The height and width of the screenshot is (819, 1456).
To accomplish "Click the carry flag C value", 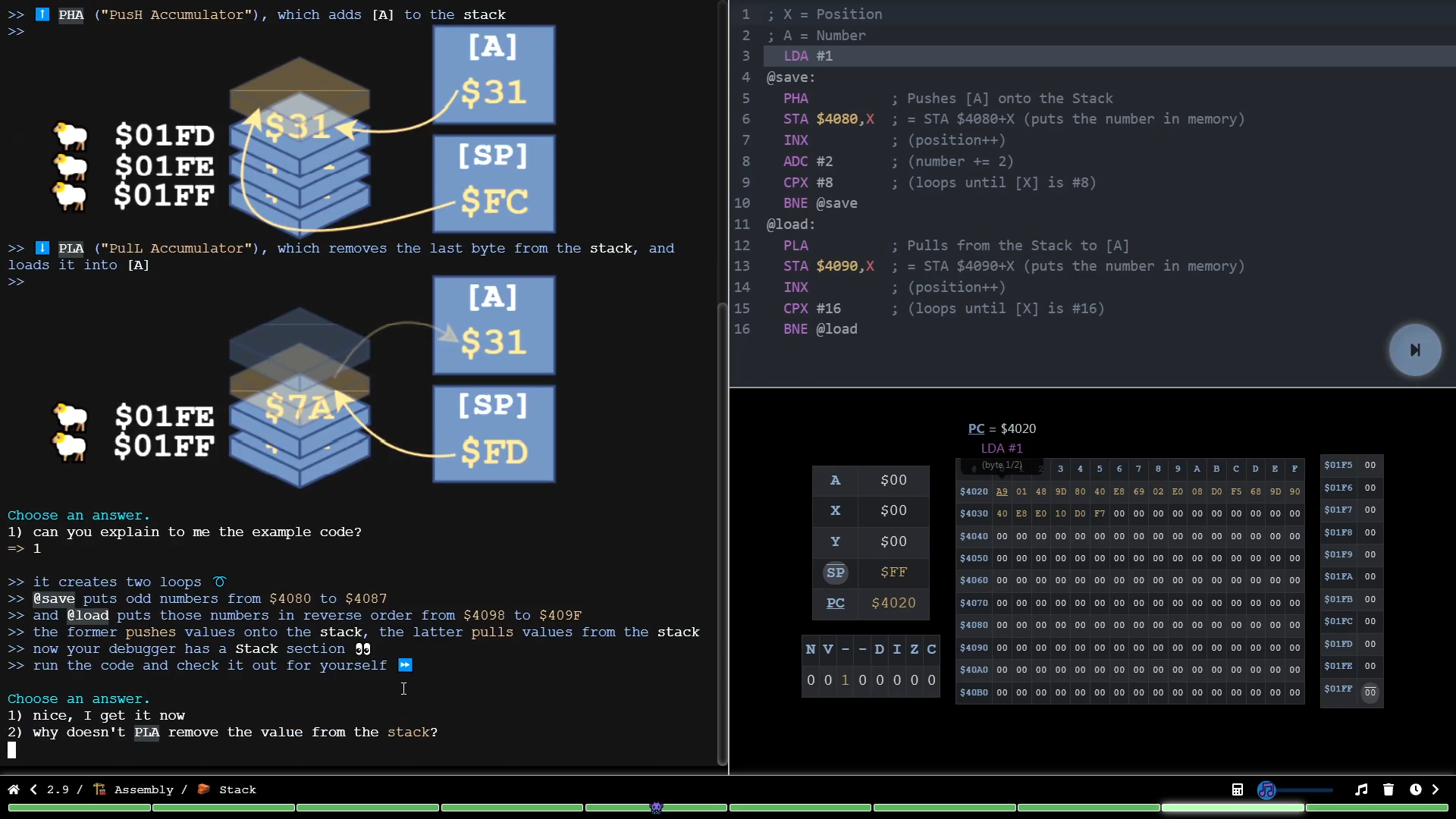I will (931, 680).
